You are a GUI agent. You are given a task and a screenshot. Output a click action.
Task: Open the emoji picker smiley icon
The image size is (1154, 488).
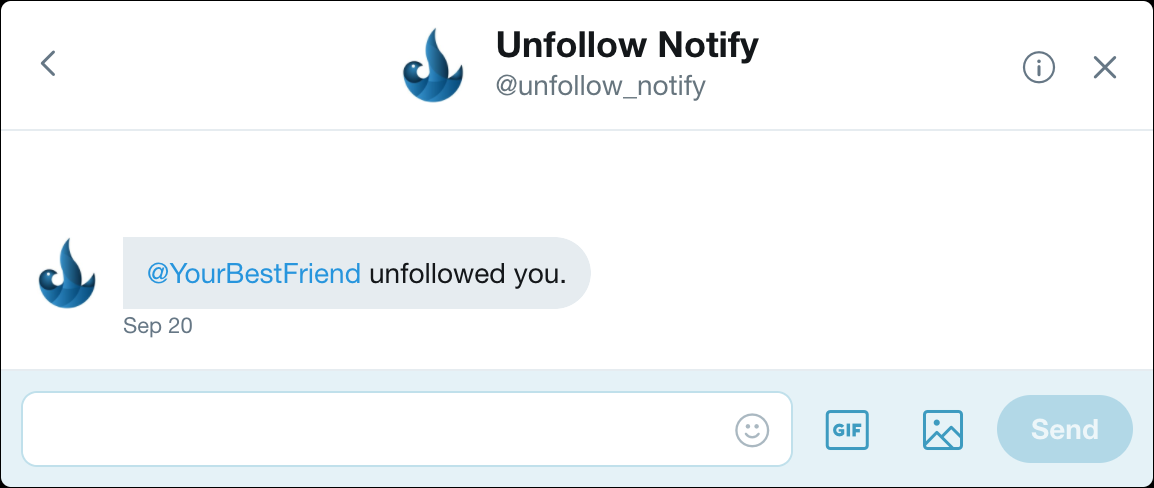(x=752, y=430)
